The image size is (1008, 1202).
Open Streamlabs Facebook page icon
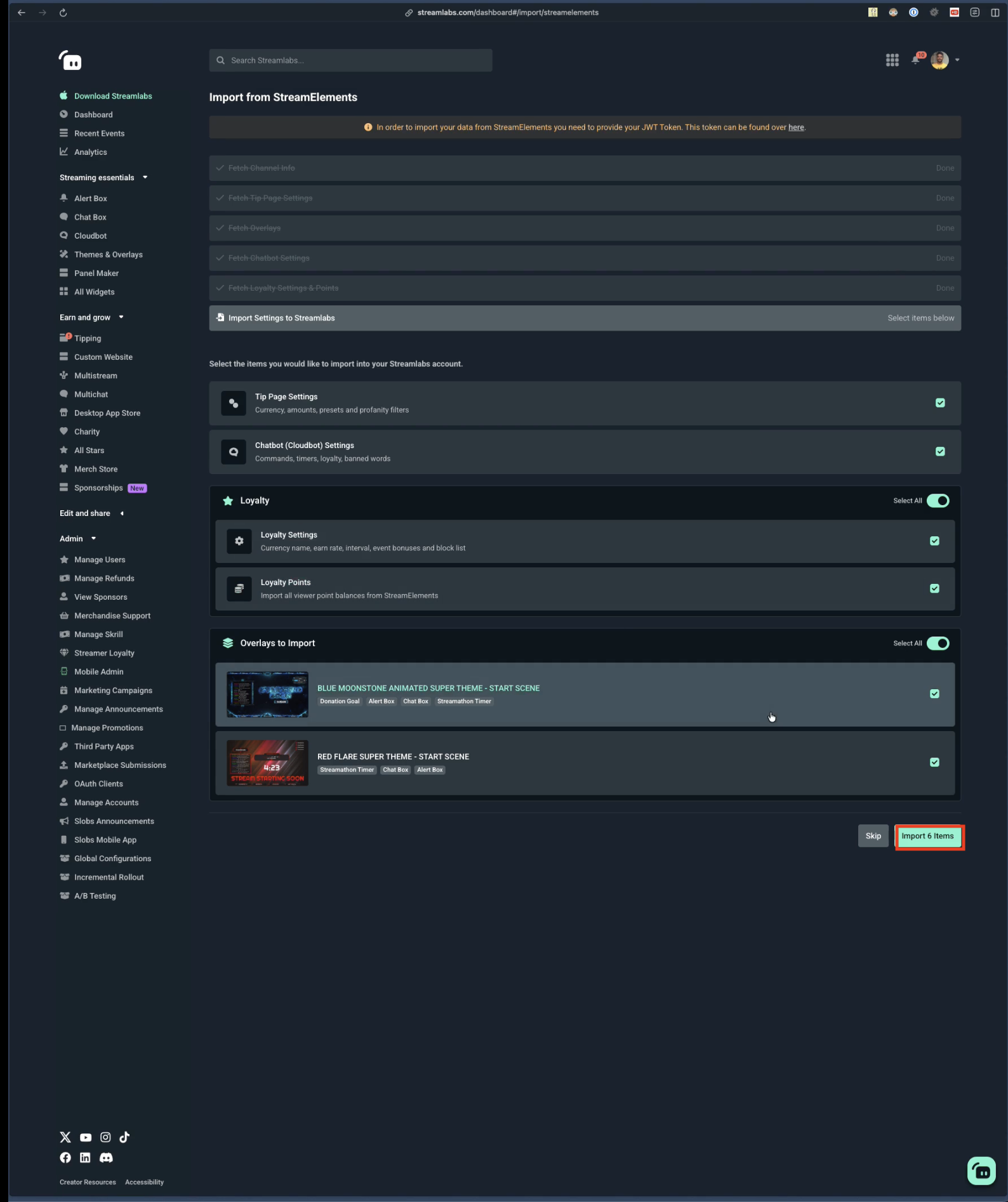coord(65,1158)
